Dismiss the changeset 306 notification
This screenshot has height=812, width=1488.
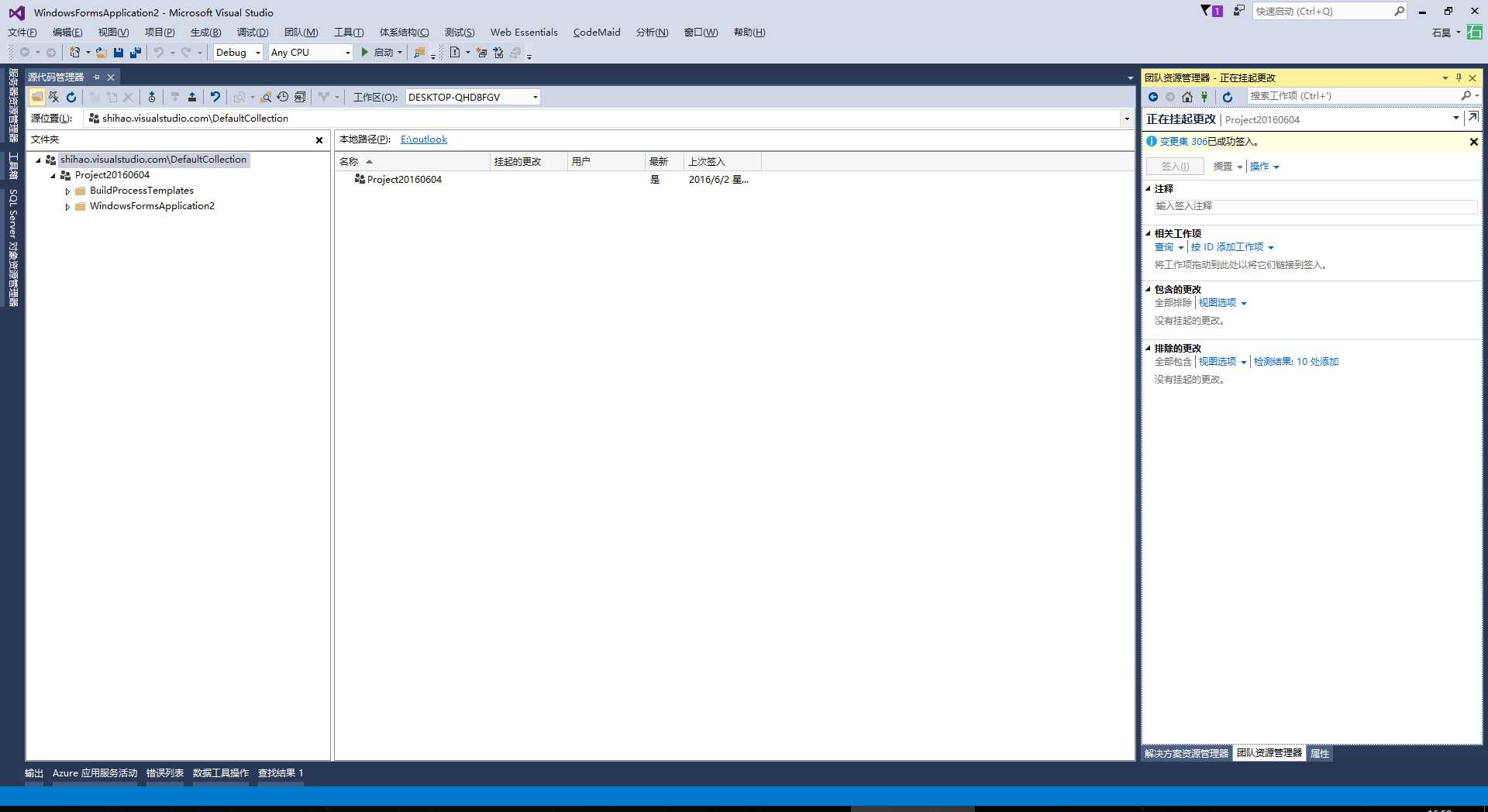(x=1473, y=142)
